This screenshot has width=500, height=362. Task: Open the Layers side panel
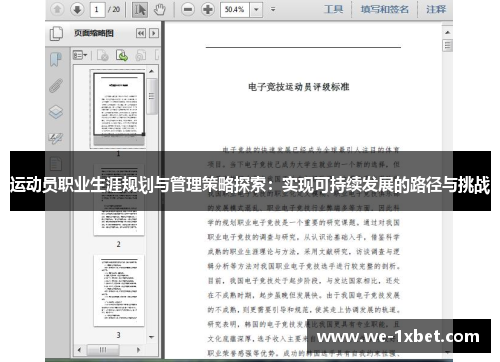click(56, 112)
